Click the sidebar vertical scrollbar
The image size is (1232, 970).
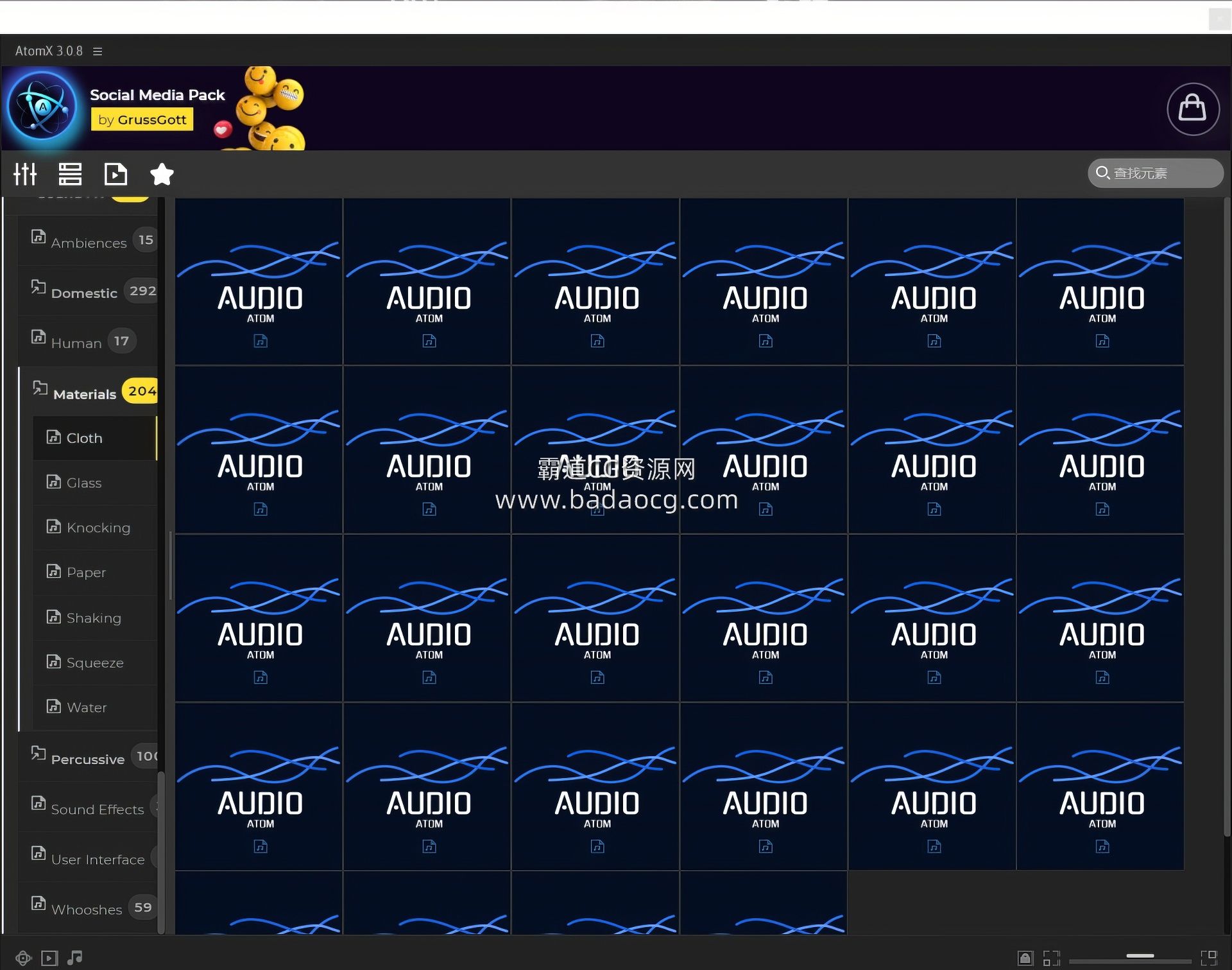[x=161, y=852]
